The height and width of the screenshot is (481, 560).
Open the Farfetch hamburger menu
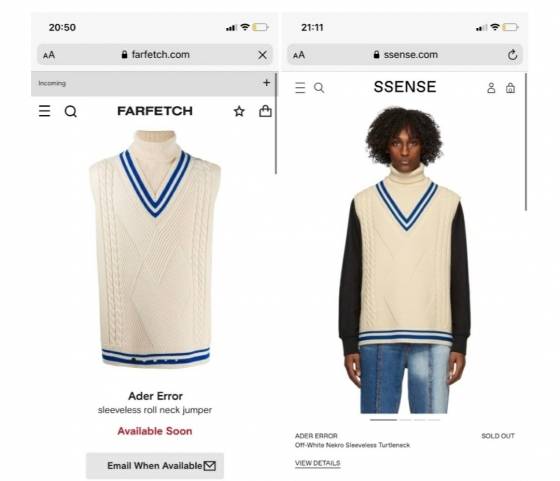(x=44, y=111)
